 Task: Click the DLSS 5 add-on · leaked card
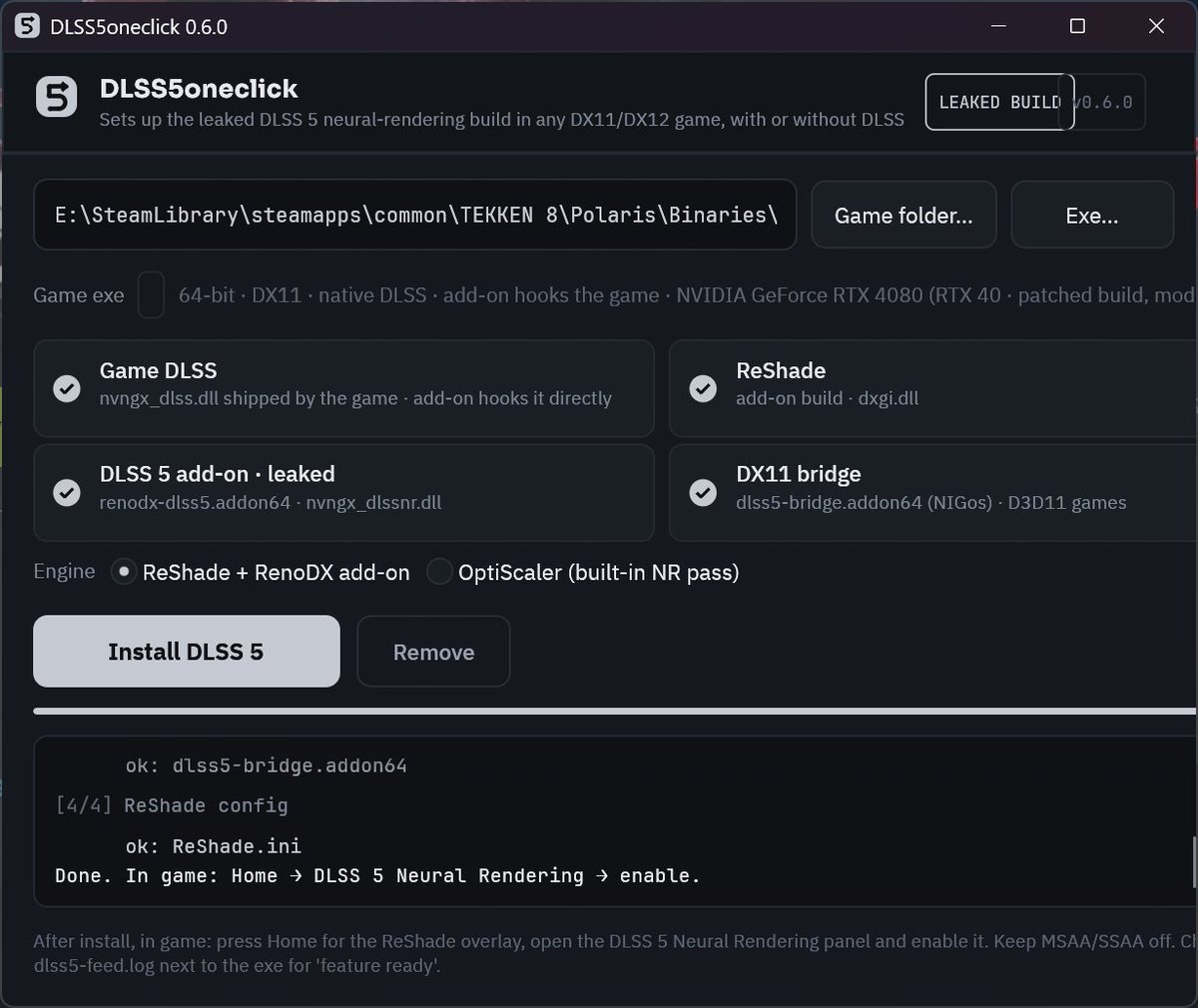coord(344,492)
